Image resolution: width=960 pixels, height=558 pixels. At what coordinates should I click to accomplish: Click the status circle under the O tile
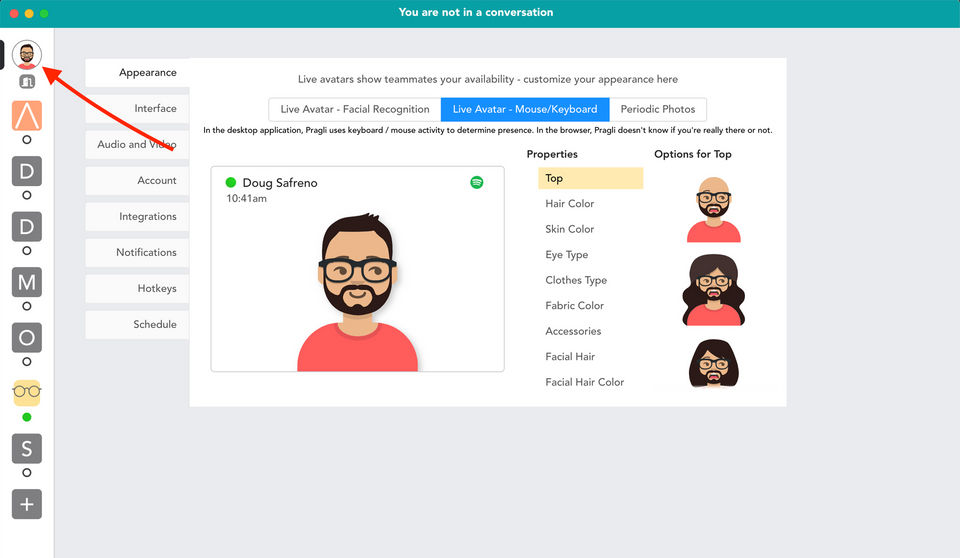(x=26, y=361)
